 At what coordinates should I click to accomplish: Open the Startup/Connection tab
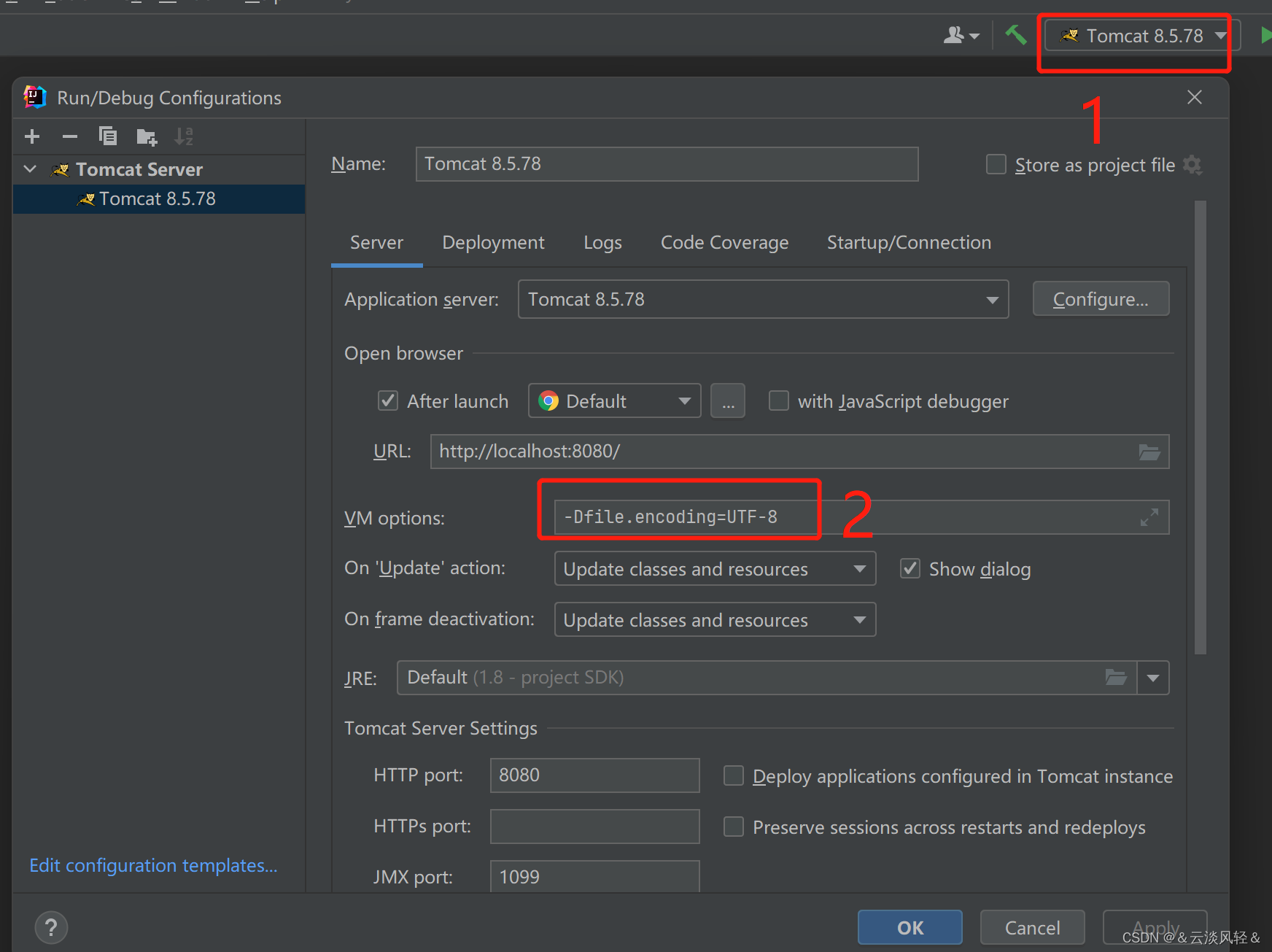tap(909, 242)
